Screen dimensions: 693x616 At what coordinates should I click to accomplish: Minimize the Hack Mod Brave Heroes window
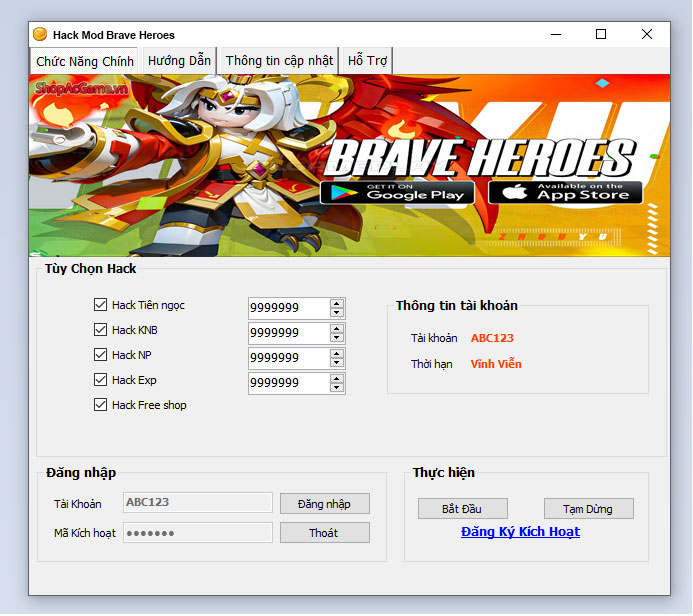(x=556, y=34)
